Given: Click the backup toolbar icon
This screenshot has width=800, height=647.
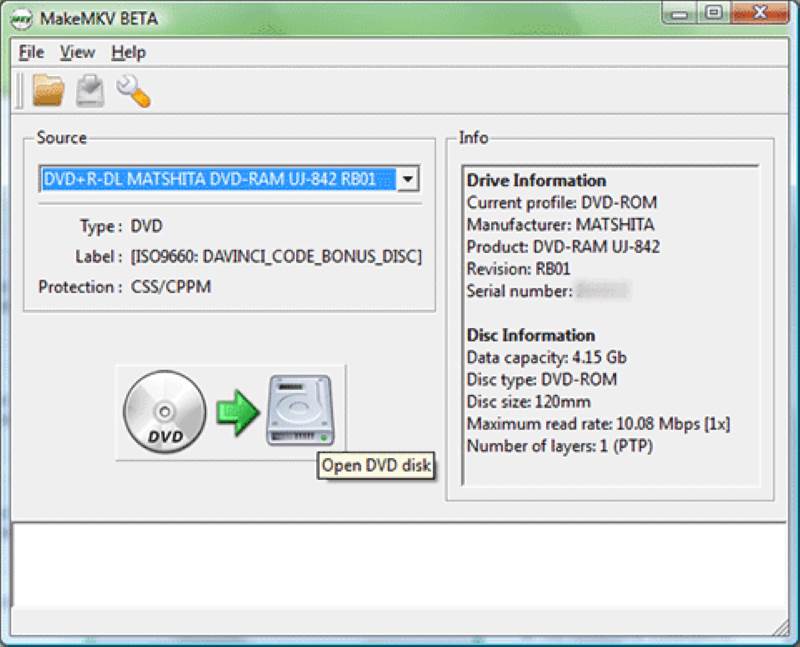Looking at the screenshot, I should pyautogui.click(x=88, y=90).
